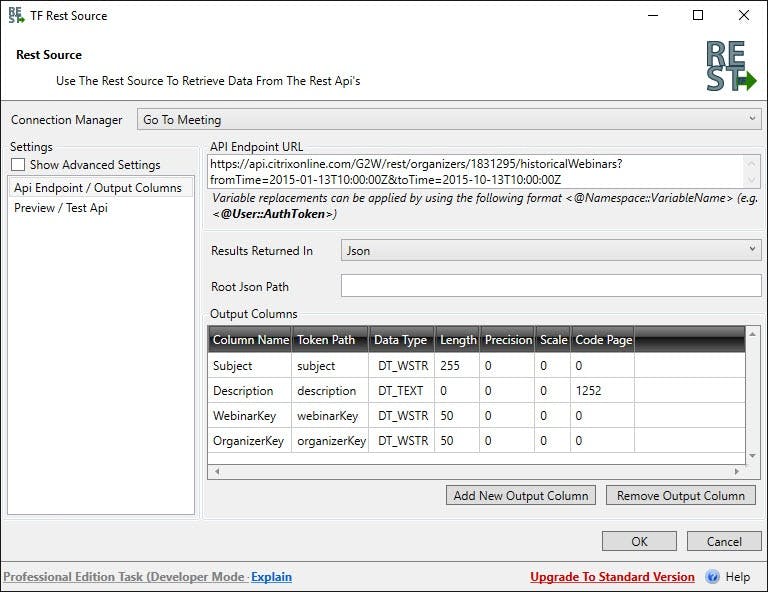Click the large REST logo in header
This screenshot has height=592, width=768.
731,67
